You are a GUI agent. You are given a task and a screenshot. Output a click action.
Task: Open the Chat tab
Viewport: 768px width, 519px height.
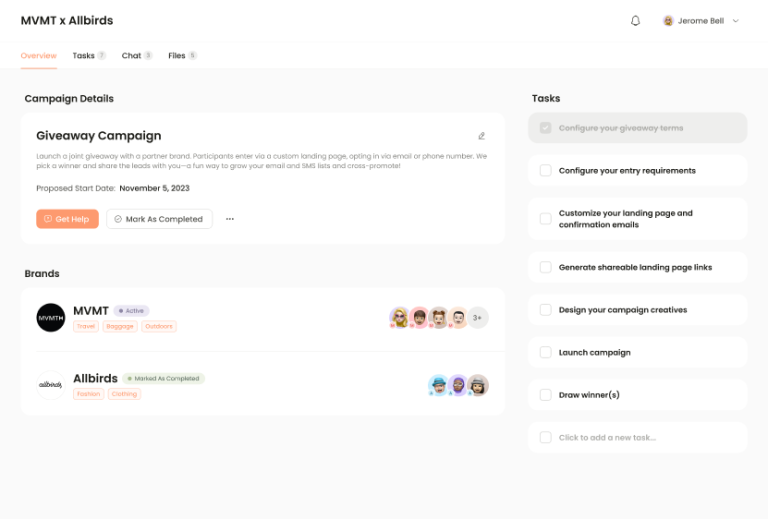pyautogui.click(x=137, y=55)
